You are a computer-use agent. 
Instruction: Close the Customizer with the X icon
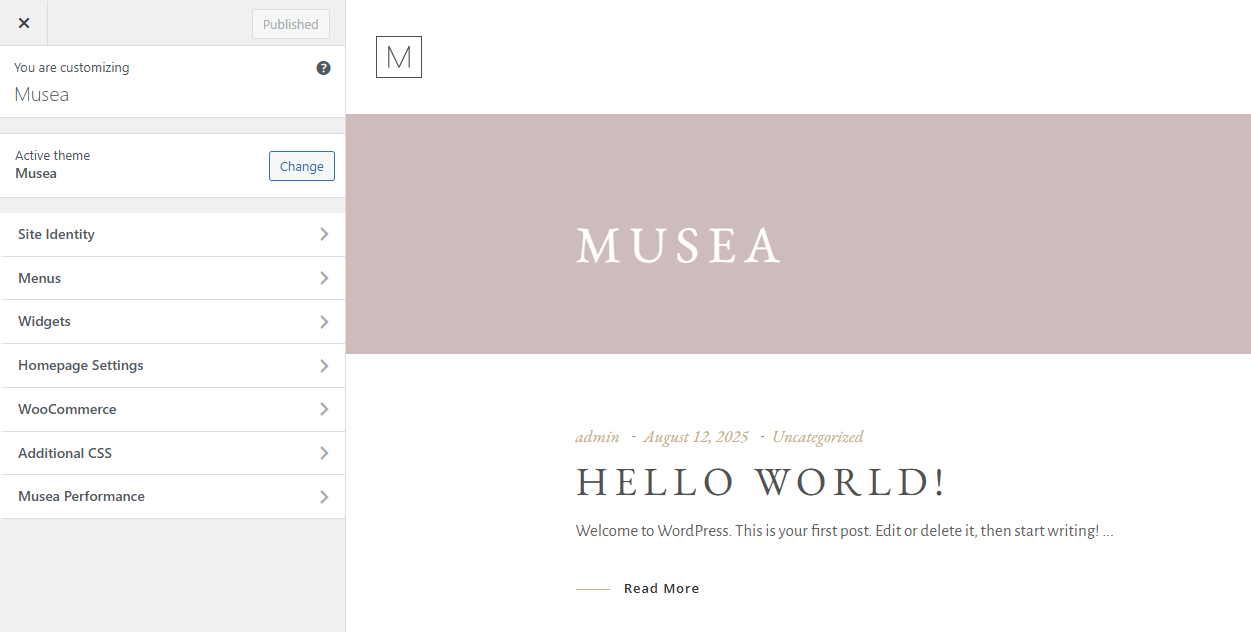coord(24,23)
